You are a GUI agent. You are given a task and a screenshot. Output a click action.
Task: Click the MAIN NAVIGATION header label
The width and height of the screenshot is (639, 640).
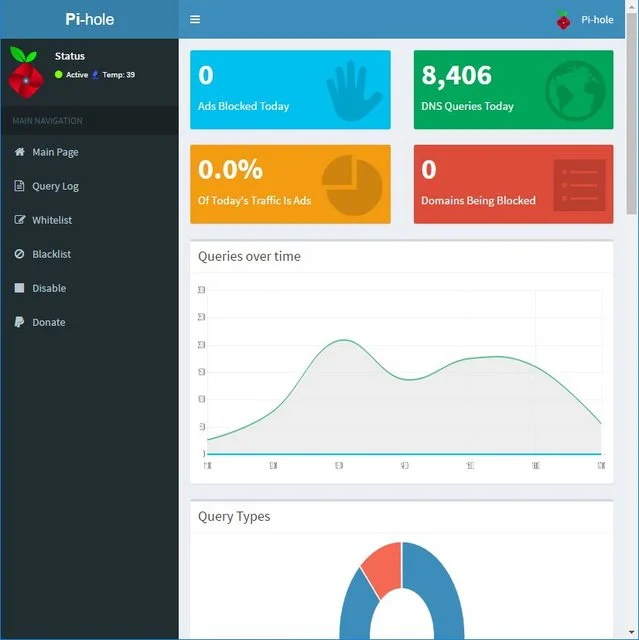tap(47, 121)
